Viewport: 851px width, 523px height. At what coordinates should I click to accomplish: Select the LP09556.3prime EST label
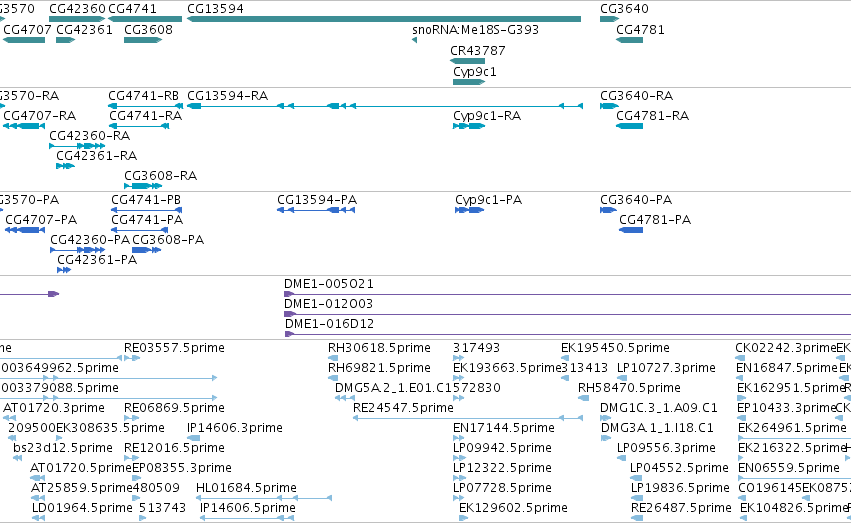(x=666, y=448)
